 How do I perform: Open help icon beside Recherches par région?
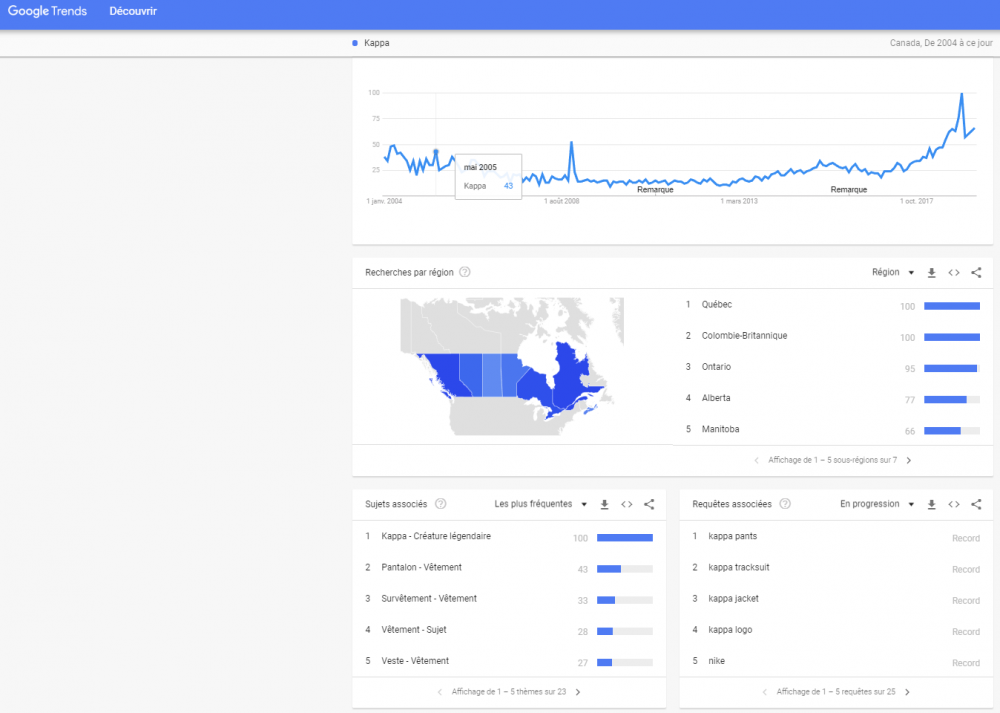465,272
